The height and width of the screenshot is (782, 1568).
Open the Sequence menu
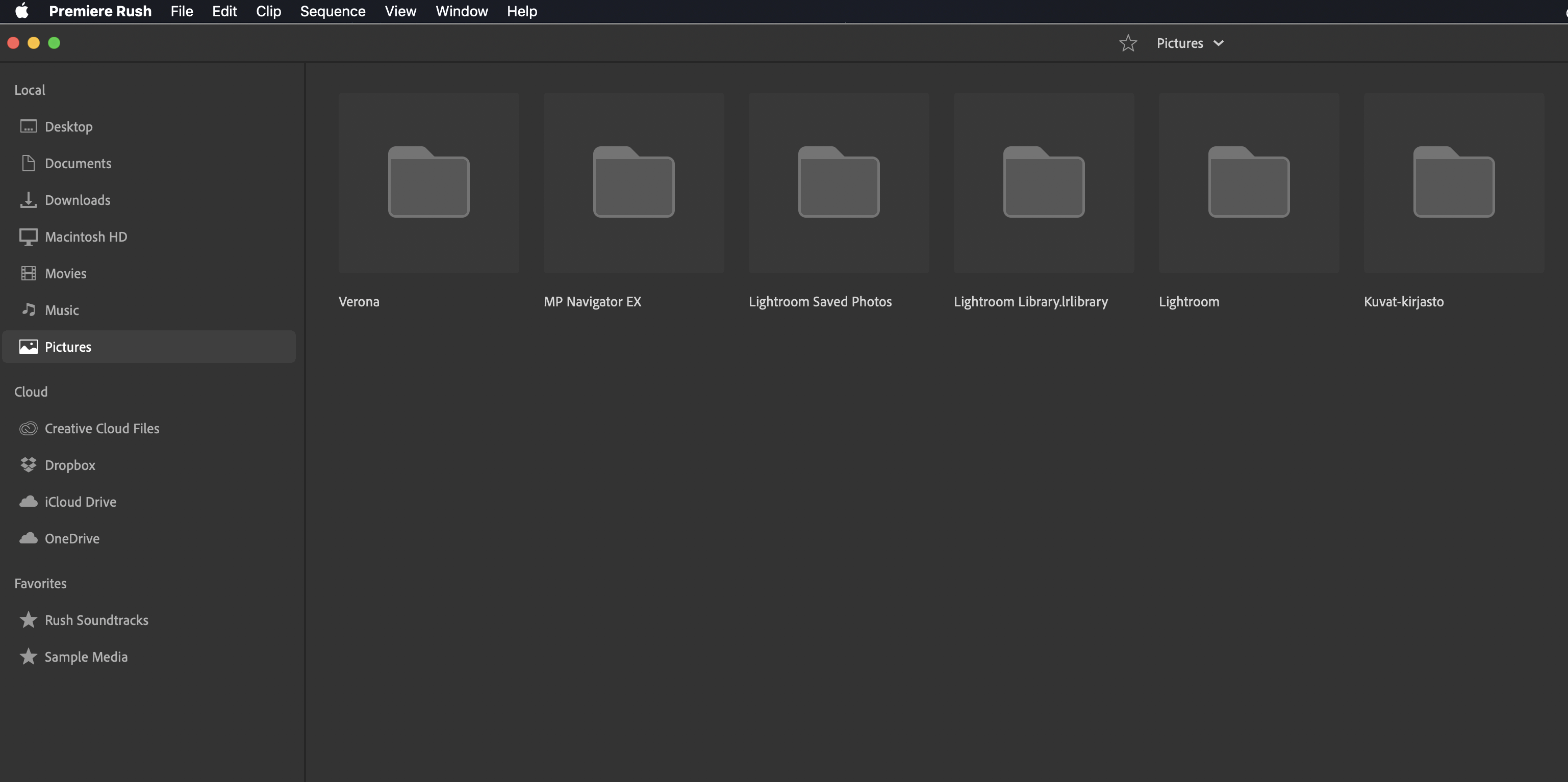[x=333, y=11]
